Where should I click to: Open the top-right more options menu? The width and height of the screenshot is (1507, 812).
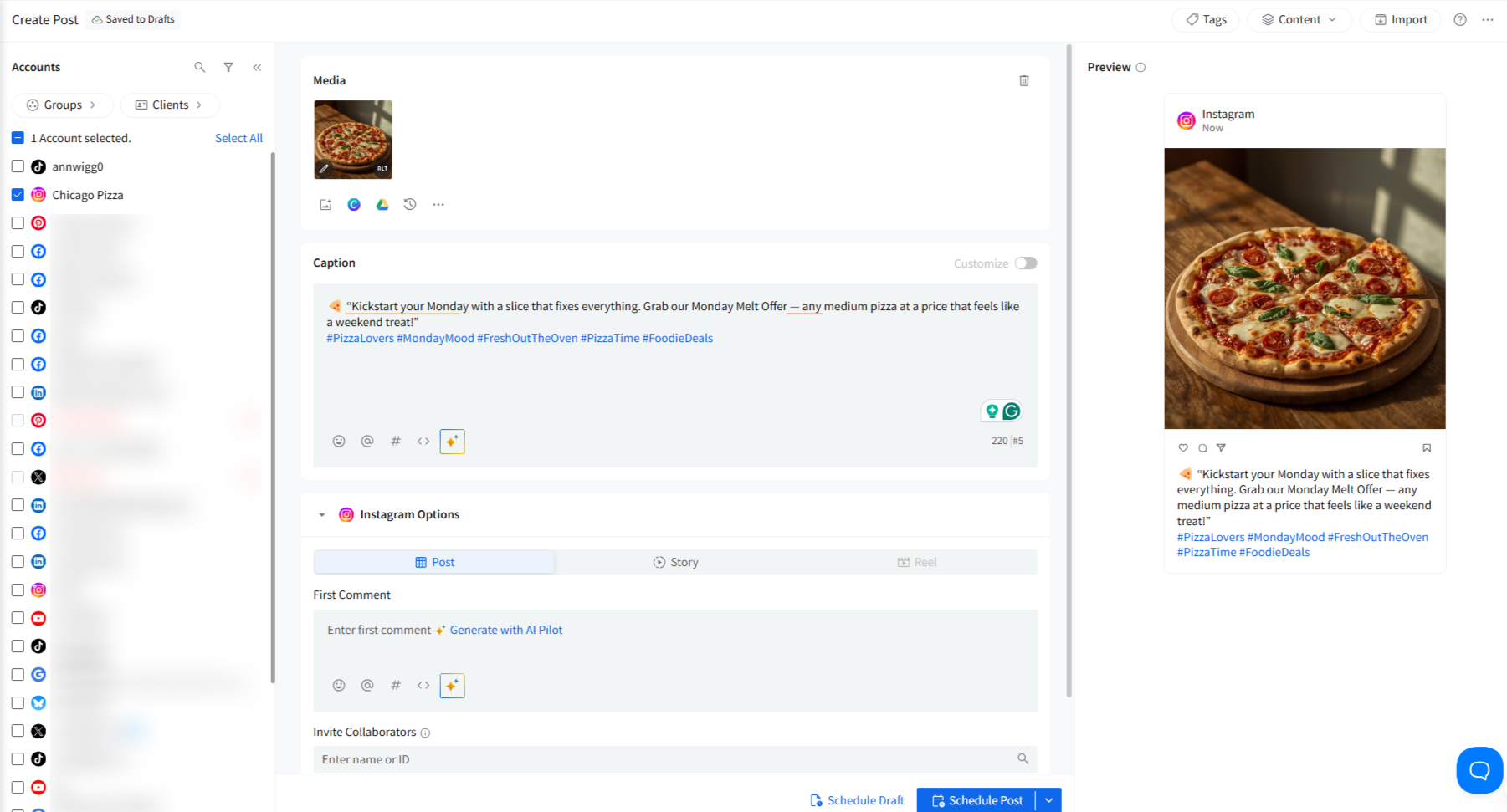[1488, 19]
